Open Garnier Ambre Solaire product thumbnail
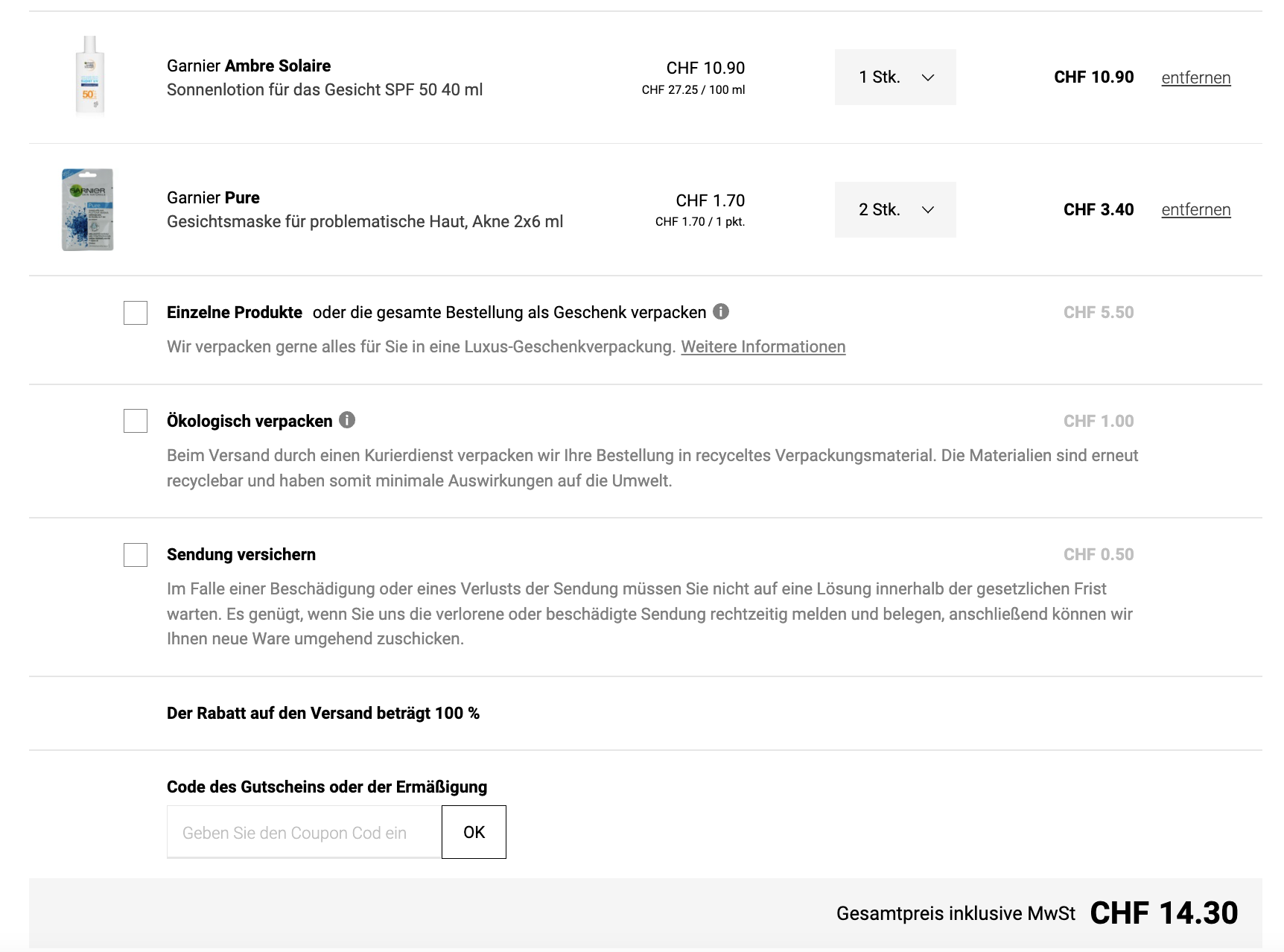This screenshot has width=1284, height=952. coord(89,76)
